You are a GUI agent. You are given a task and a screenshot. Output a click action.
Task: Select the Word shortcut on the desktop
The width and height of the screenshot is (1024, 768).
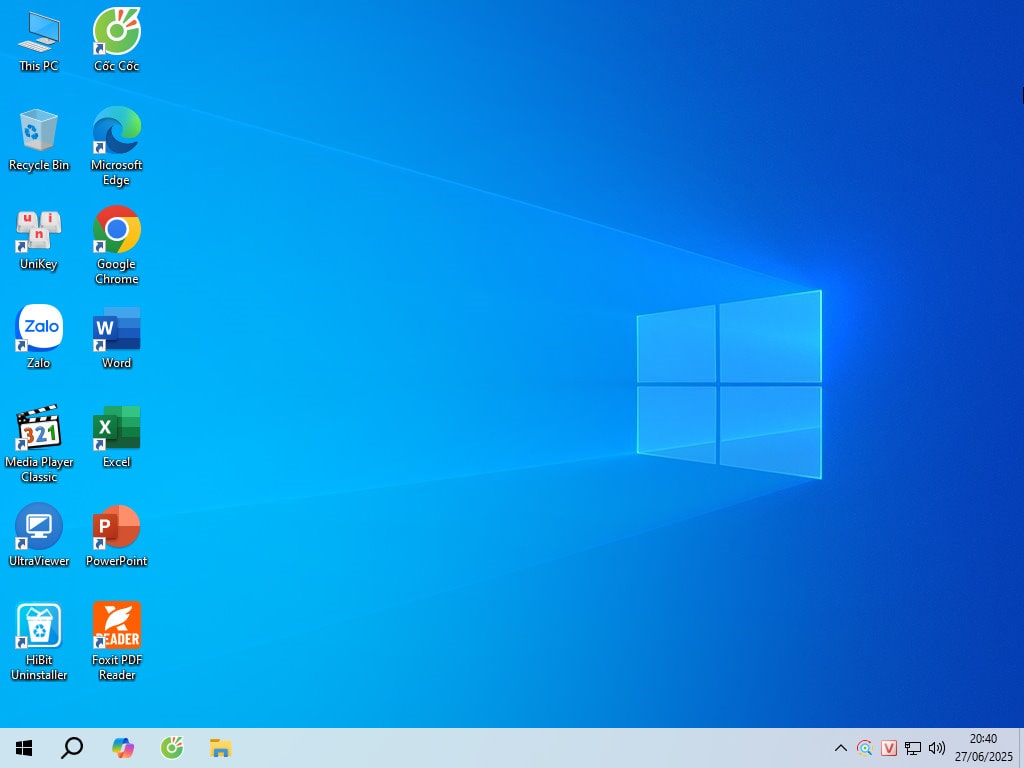(x=117, y=330)
